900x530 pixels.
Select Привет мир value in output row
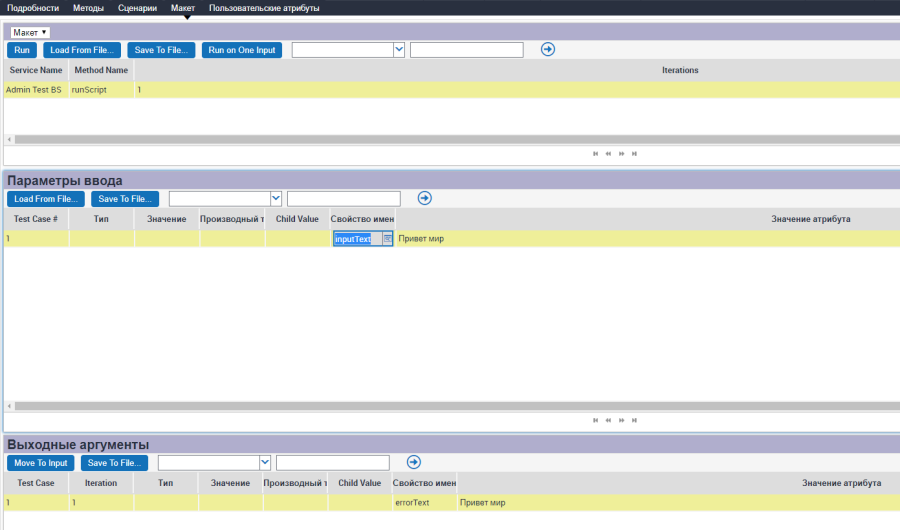click(483, 502)
